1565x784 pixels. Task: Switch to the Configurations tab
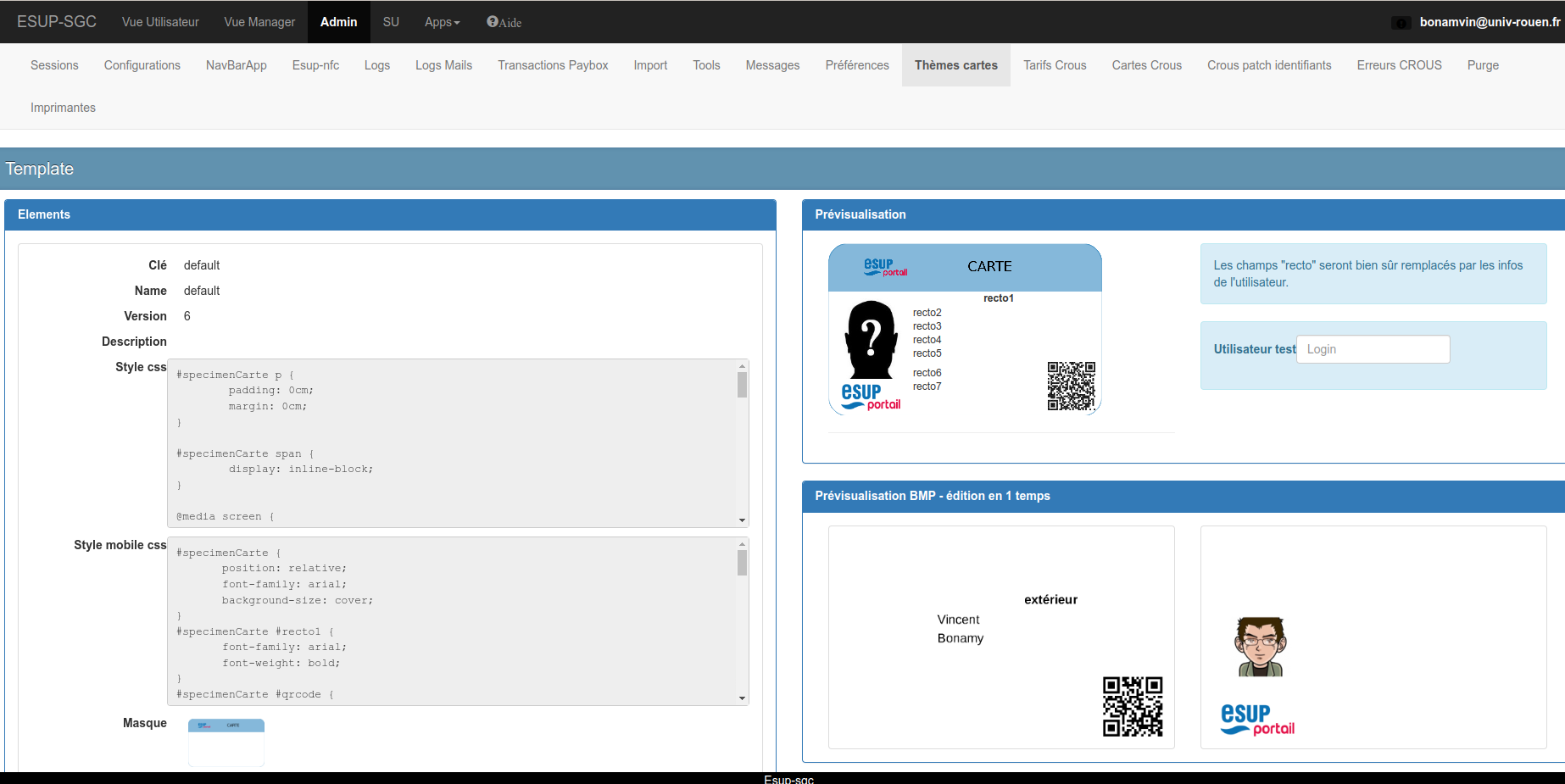pos(142,65)
